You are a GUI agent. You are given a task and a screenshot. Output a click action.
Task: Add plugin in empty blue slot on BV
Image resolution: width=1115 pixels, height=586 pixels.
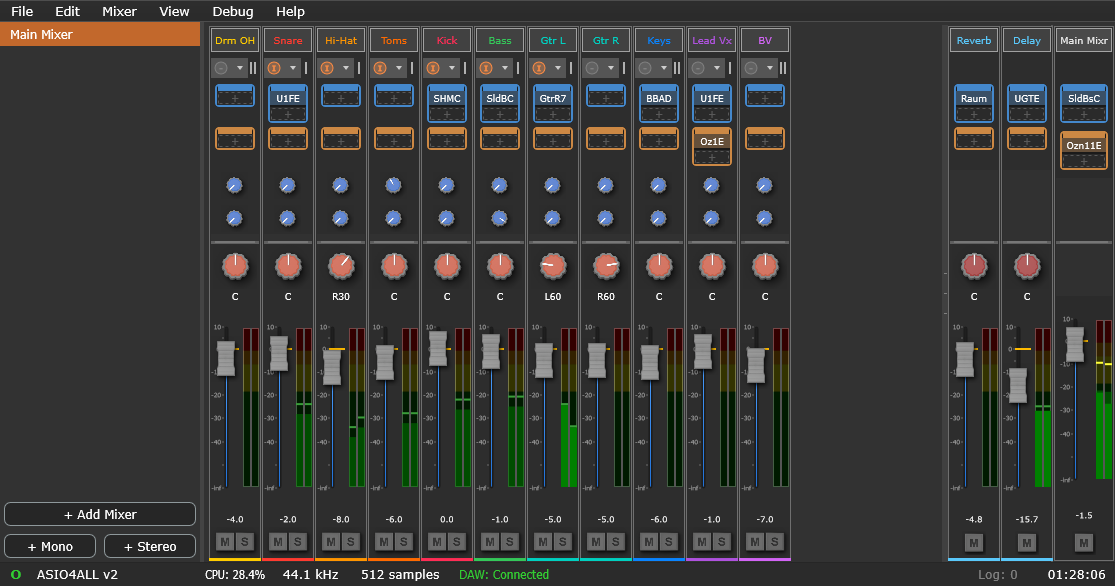click(x=765, y=96)
